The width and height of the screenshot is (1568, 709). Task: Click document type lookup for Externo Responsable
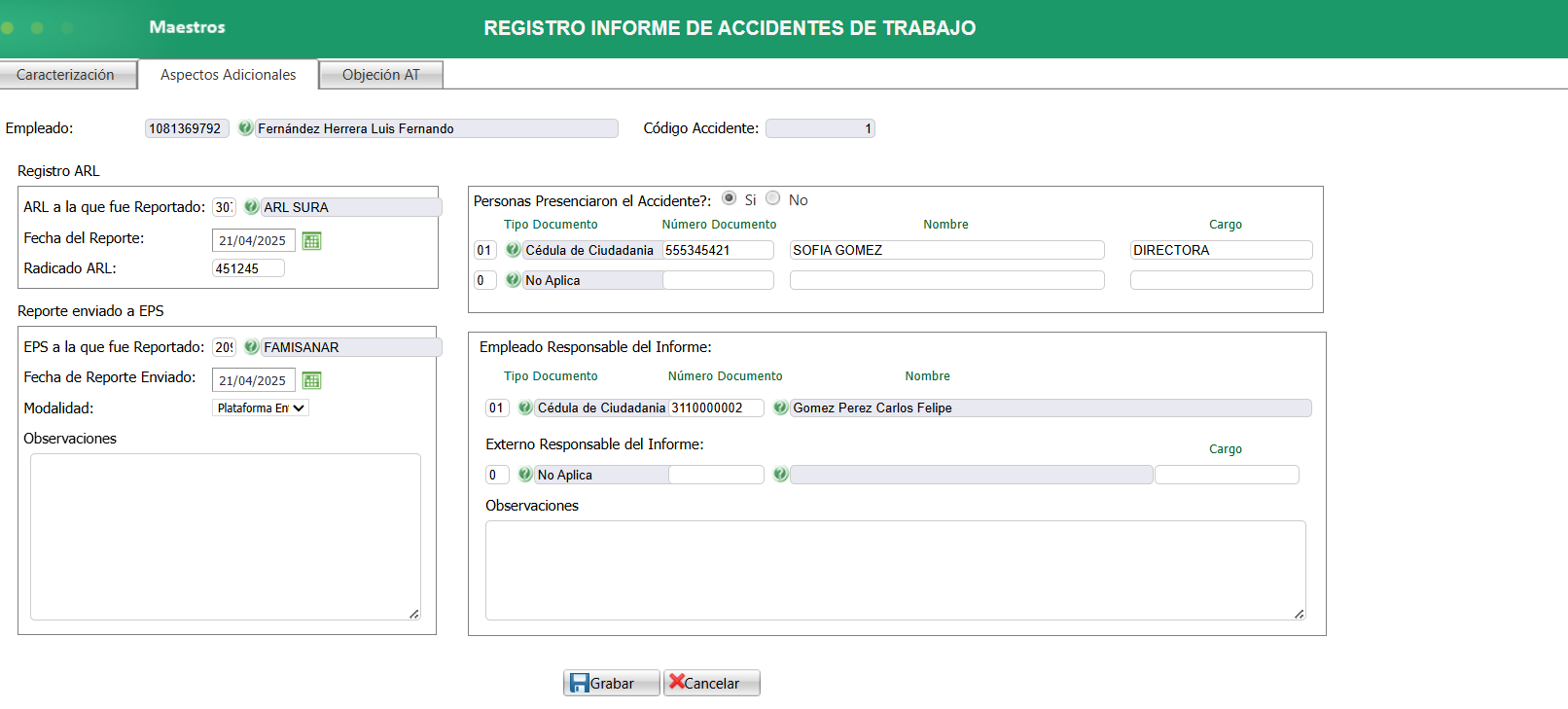tap(525, 475)
